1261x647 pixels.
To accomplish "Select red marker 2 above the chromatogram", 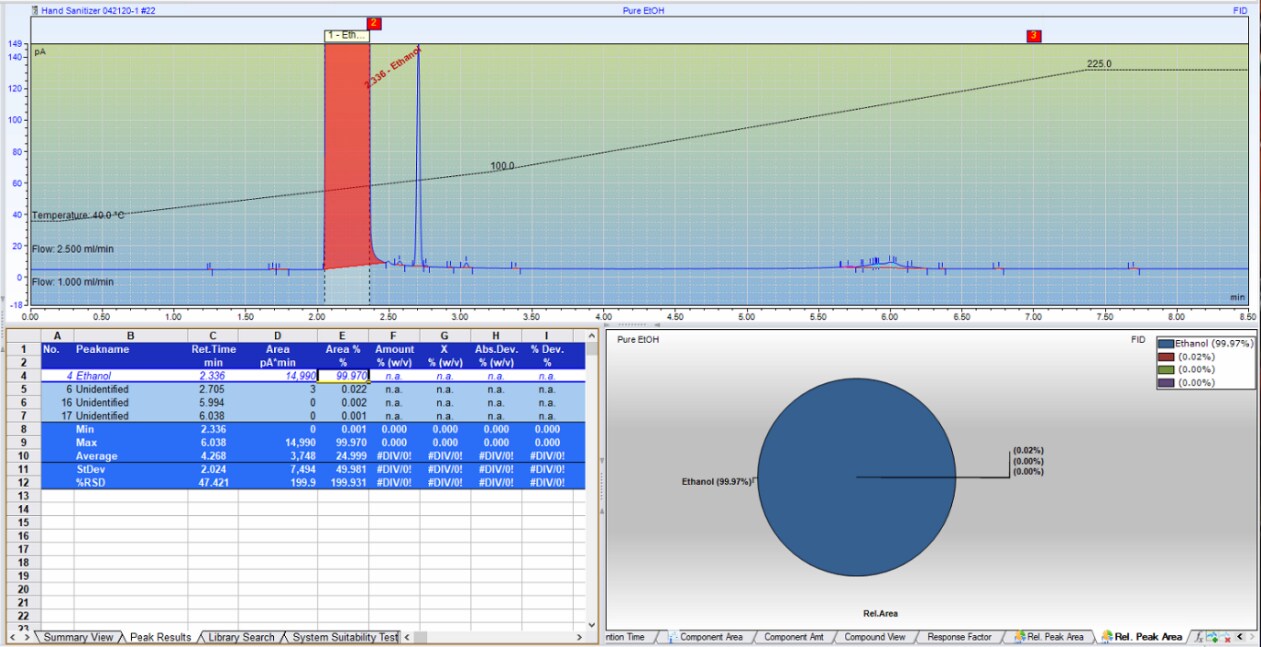I will click(374, 23).
